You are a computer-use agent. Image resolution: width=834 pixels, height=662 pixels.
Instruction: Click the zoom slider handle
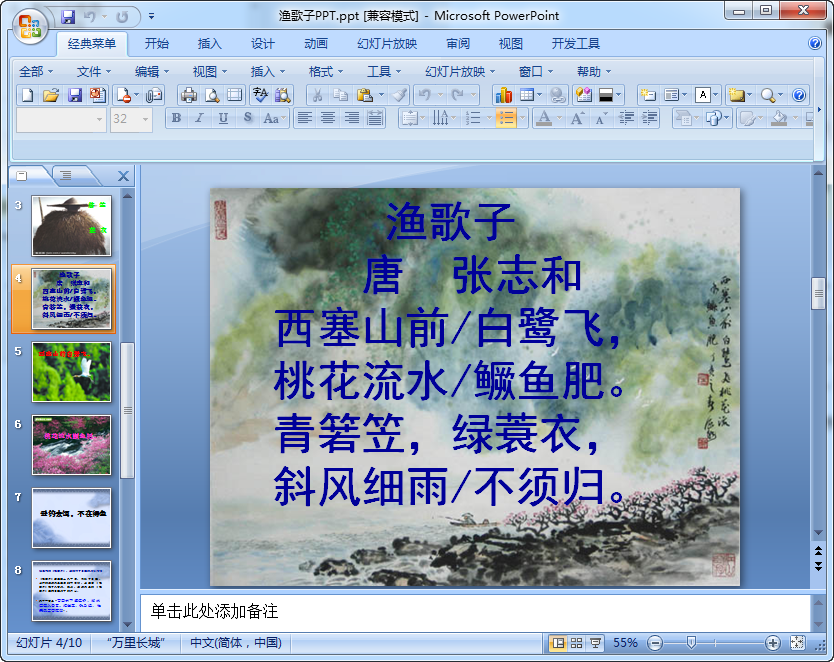point(691,643)
